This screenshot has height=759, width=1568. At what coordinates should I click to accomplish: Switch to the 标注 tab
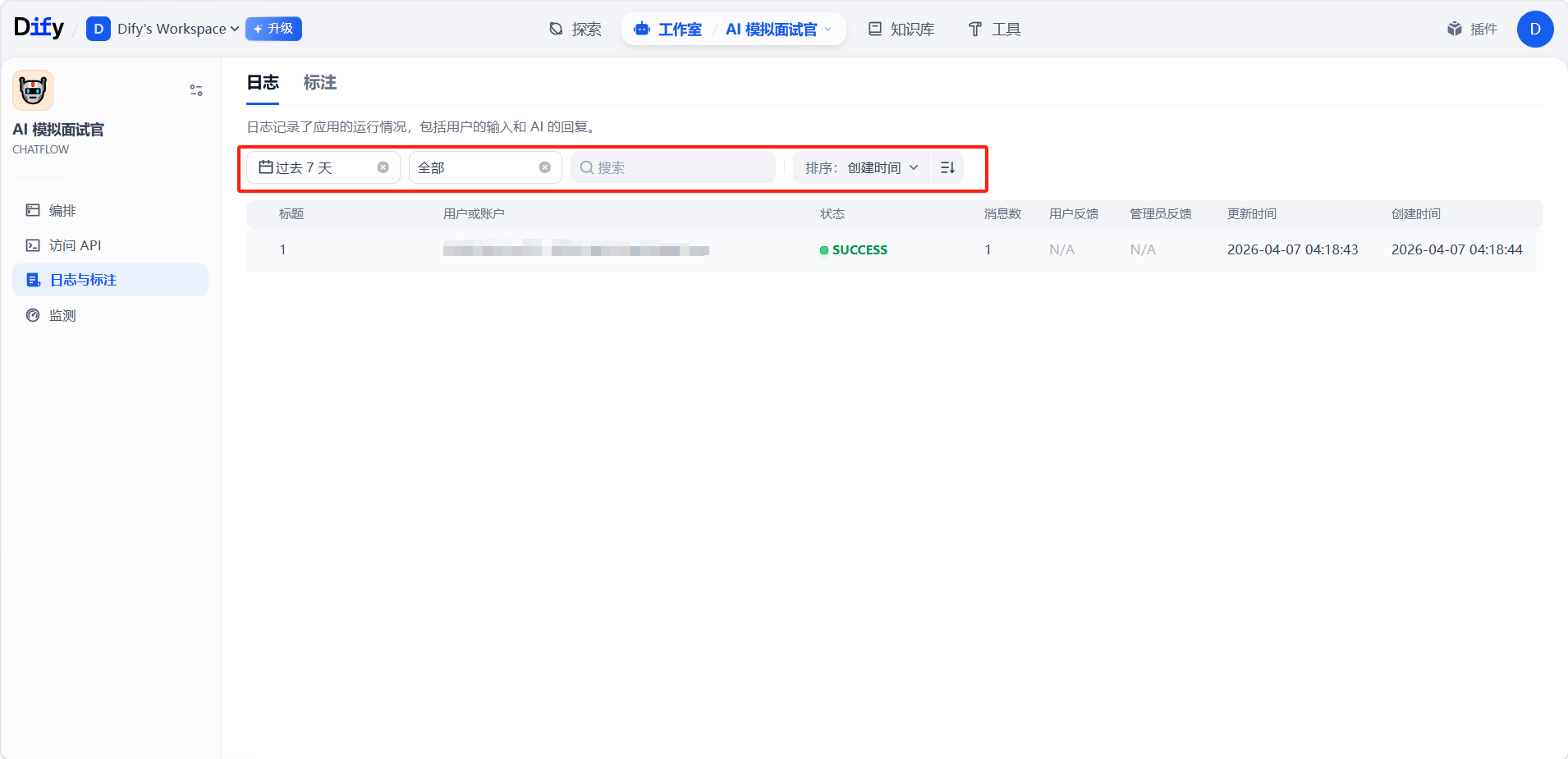(x=319, y=82)
